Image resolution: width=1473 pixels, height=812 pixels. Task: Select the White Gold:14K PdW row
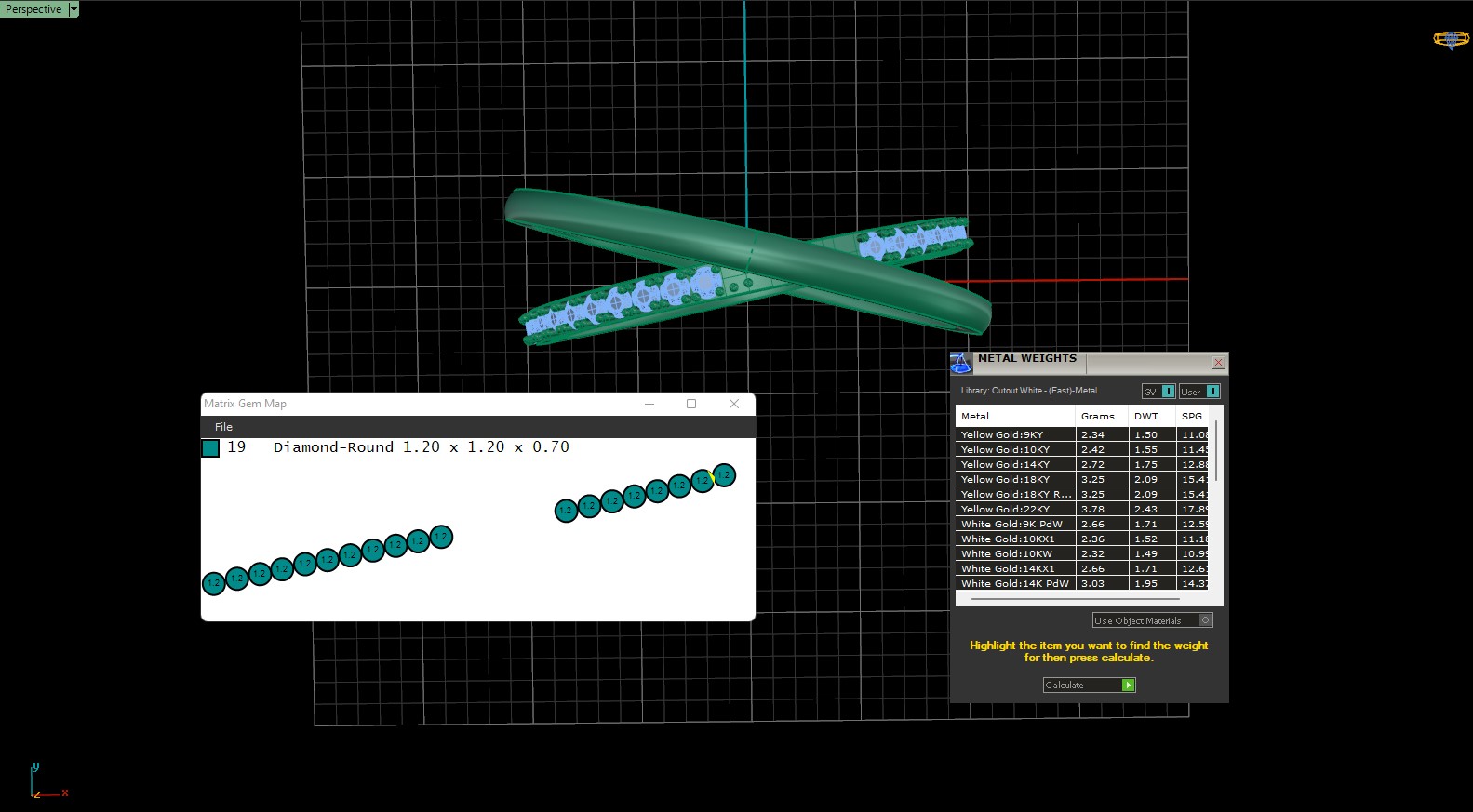point(1014,584)
